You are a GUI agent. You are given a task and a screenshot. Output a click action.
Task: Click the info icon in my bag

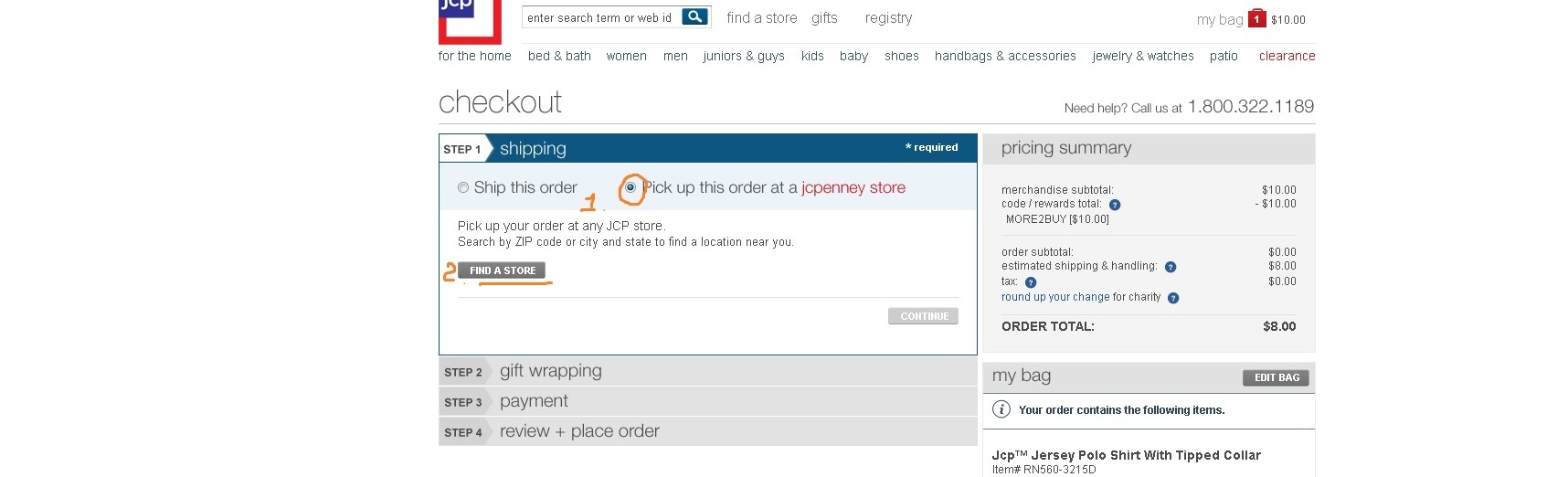[x=1001, y=409]
